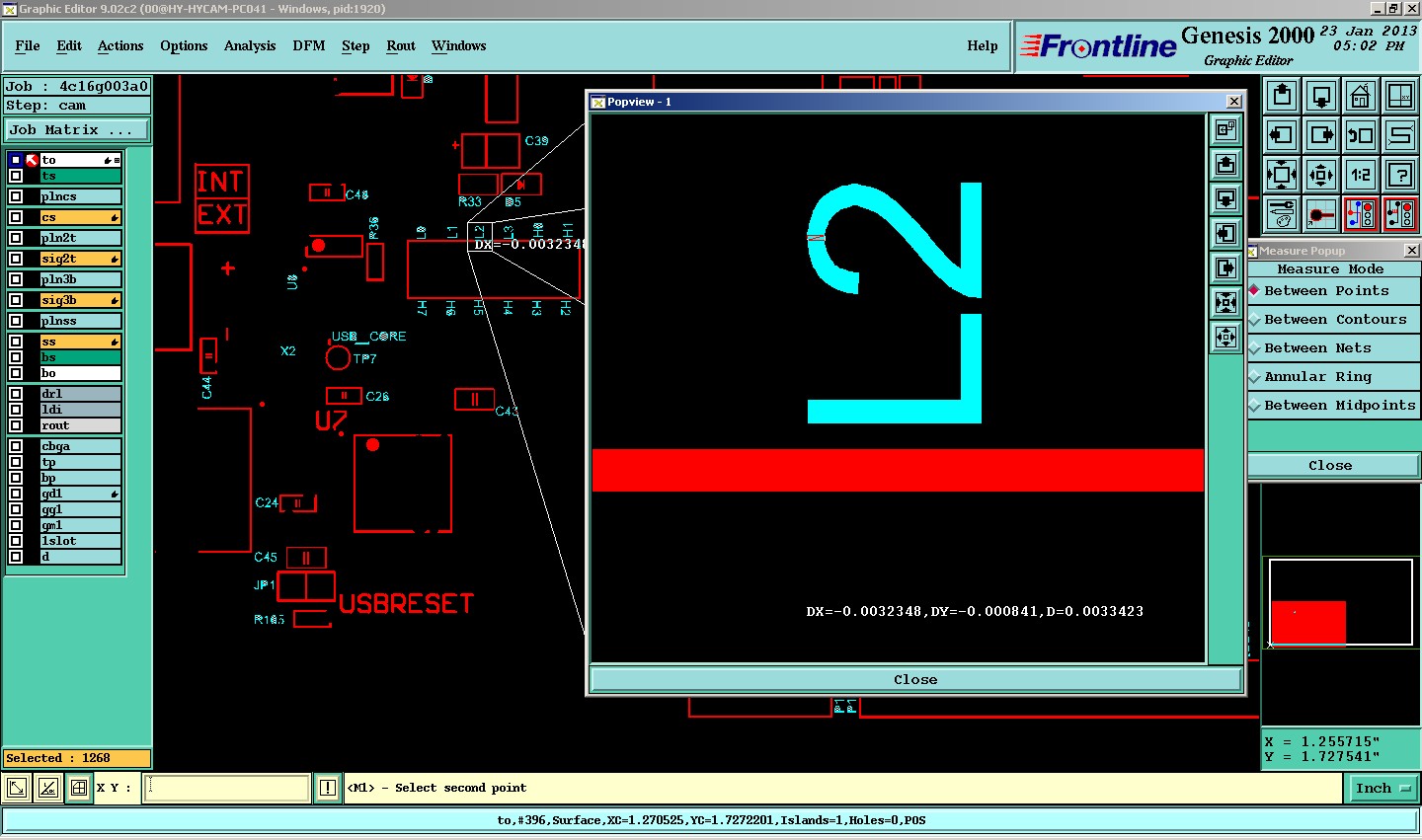Screen dimensions: 1422x840
Task: Click the pan down icon in main toolbar
Action: click(x=1321, y=96)
